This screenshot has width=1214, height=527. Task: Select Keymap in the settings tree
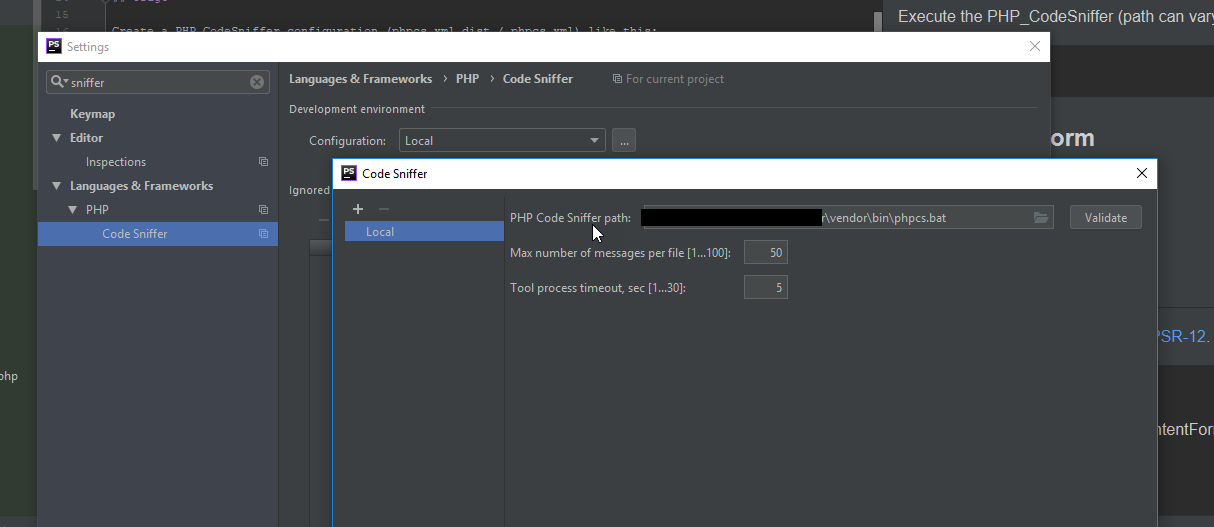tap(92, 114)
